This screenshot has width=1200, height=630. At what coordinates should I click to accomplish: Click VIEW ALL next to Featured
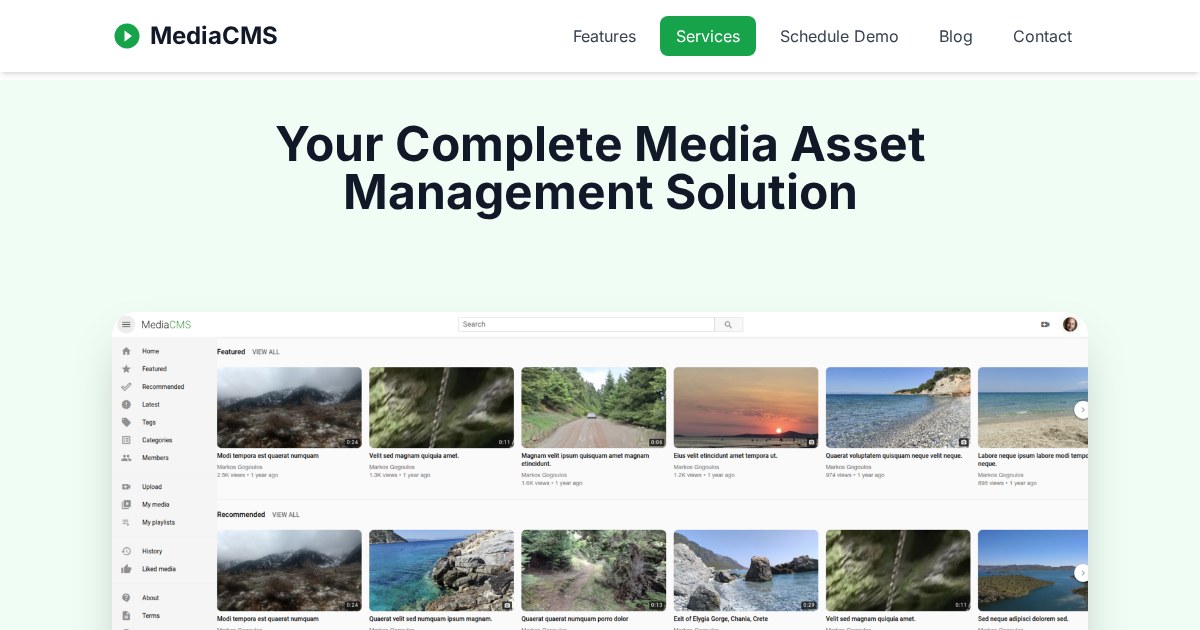266,352
